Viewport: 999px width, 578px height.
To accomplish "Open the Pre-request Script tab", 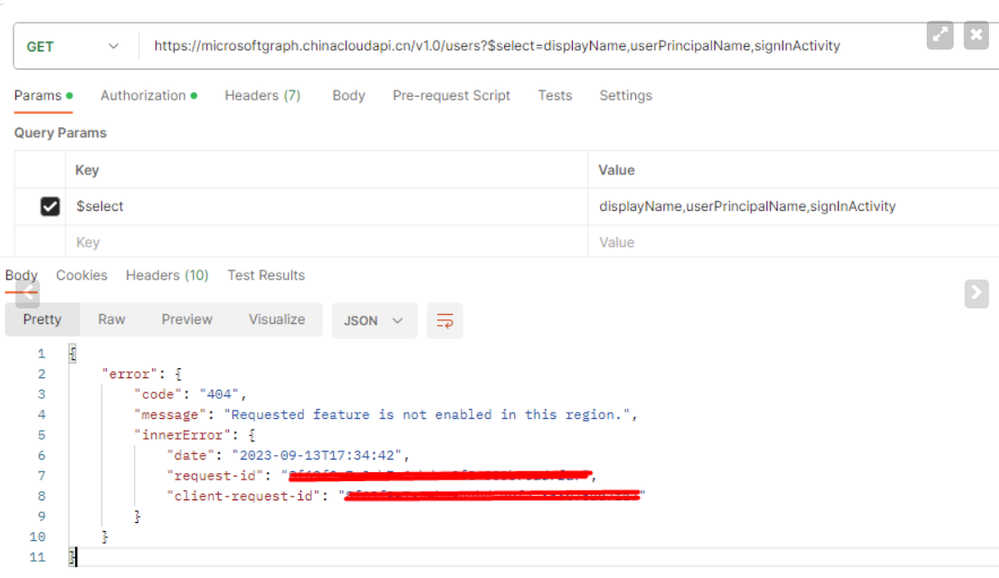I will pyautogui.click(x=451, y=96).
